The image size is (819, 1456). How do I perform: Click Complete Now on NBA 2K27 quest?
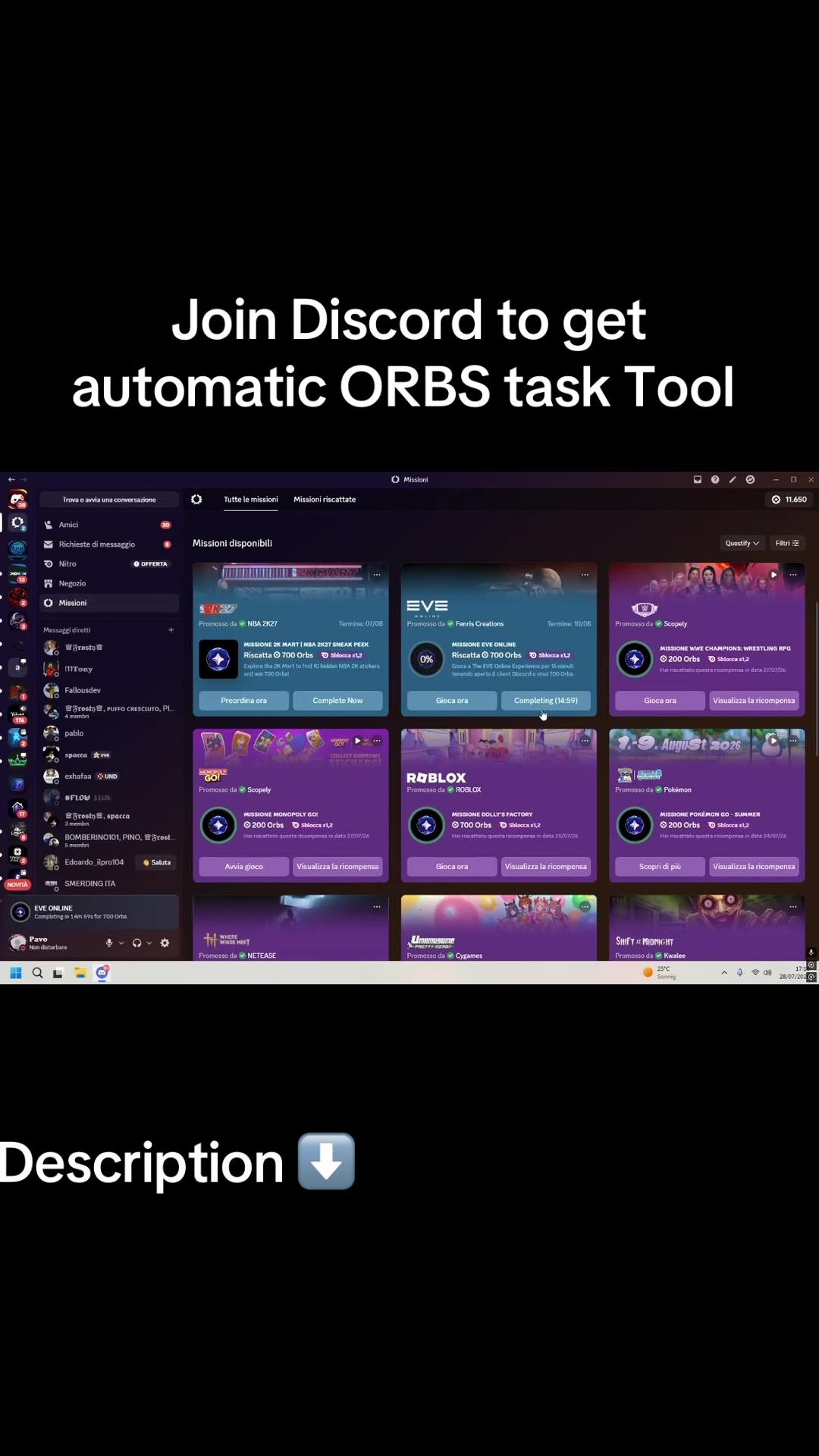tap(337, 701)
